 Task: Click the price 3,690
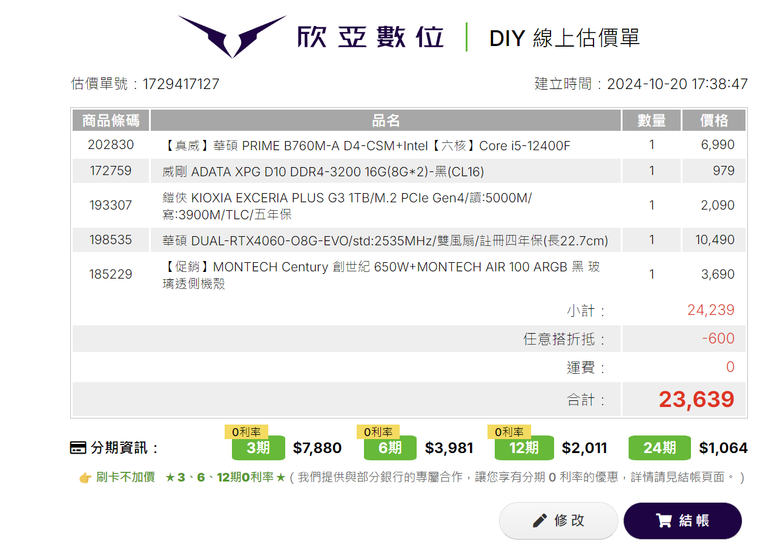point(717,274)
